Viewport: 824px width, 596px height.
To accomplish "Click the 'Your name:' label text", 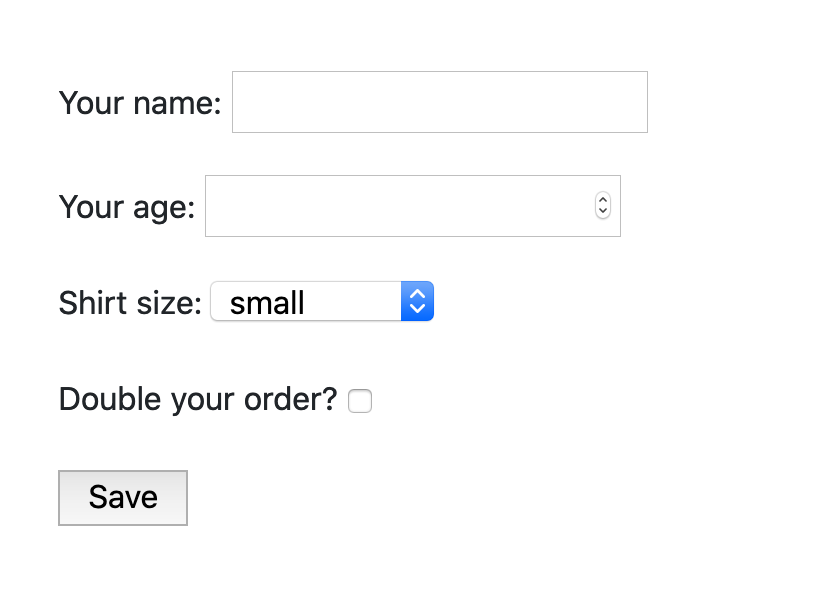I will click(x=140, y=102).
